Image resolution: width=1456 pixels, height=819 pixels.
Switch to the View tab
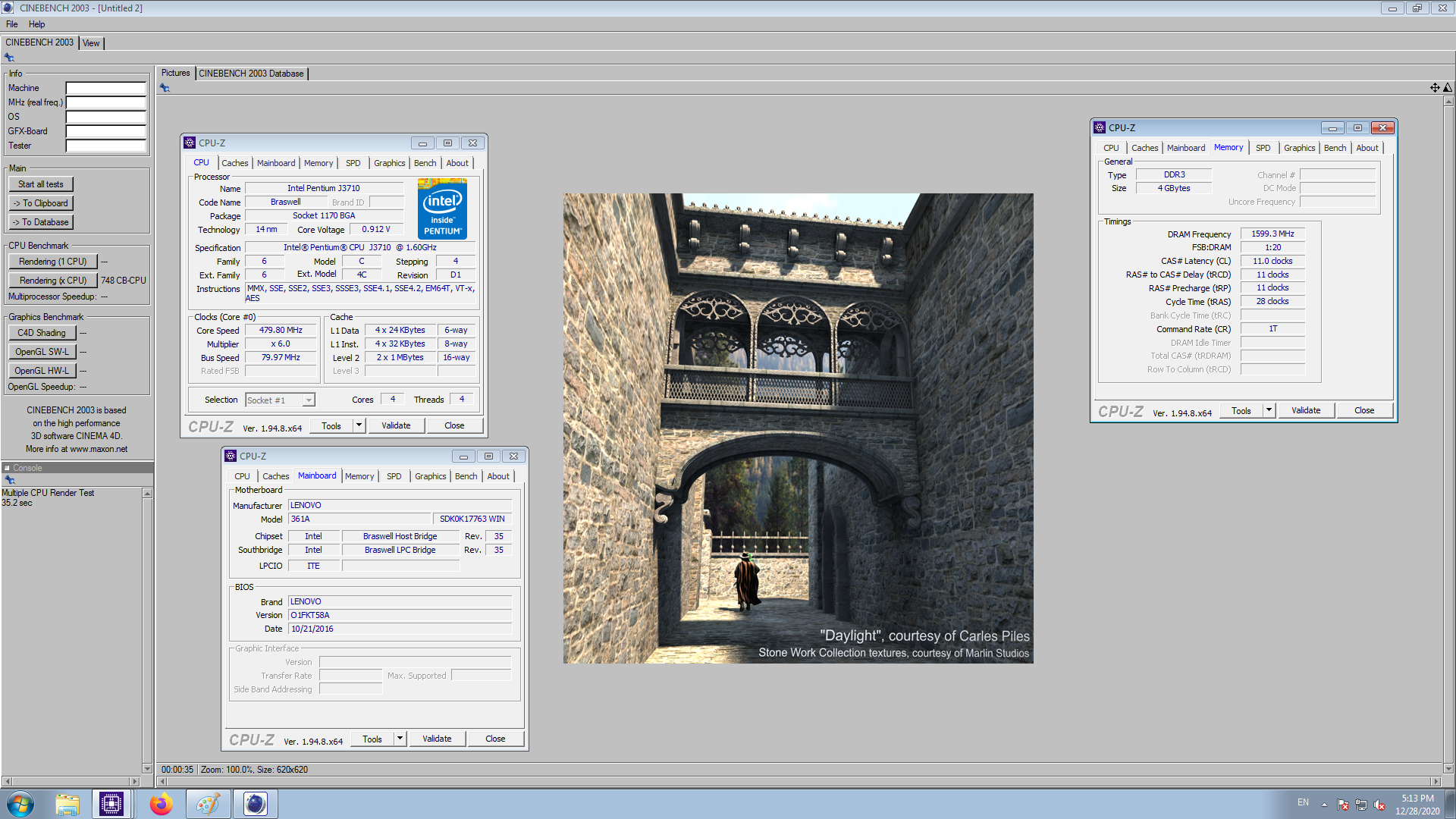tap(91, 43)
